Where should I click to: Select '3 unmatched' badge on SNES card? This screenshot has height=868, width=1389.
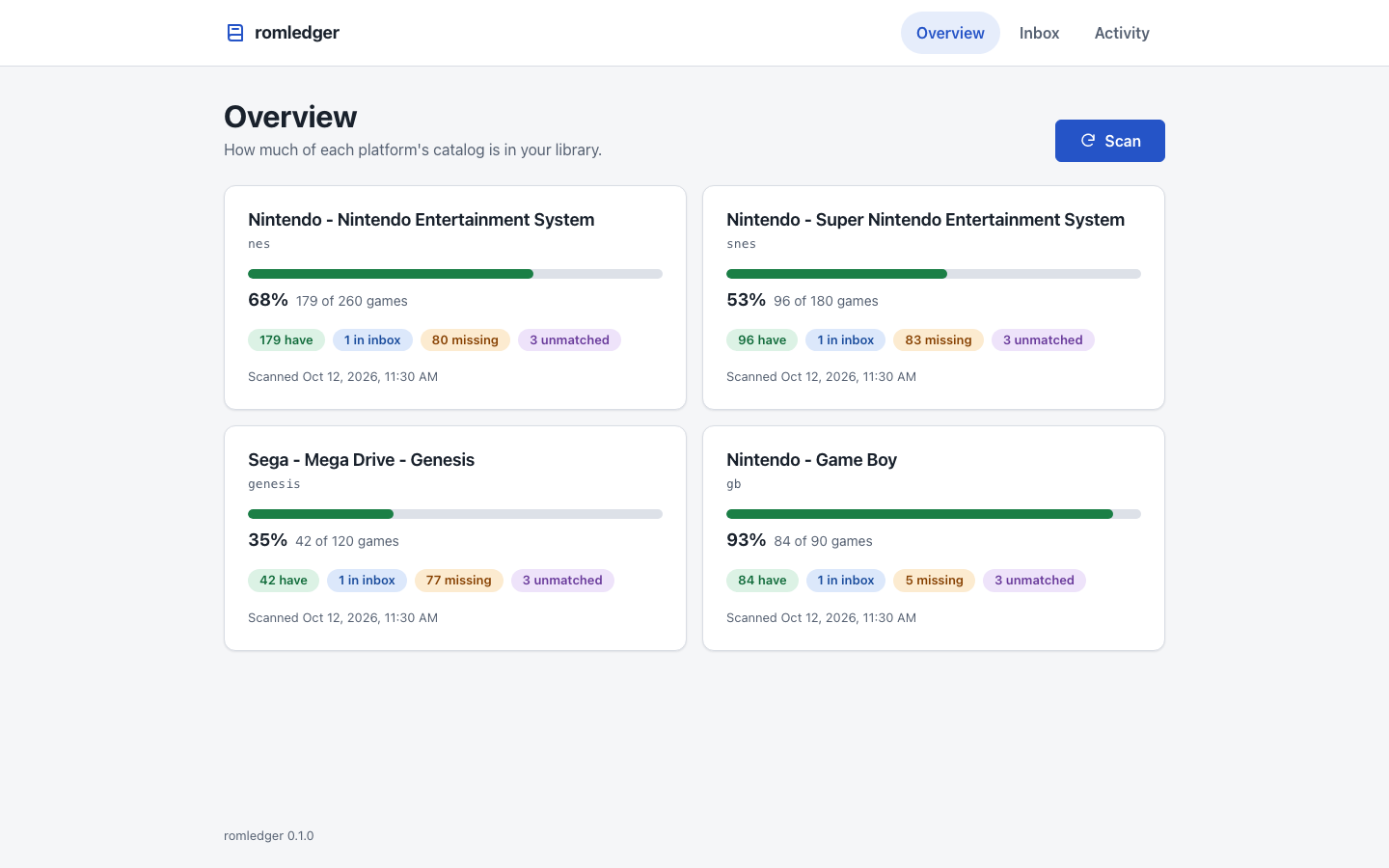(x=1043, y=339)
